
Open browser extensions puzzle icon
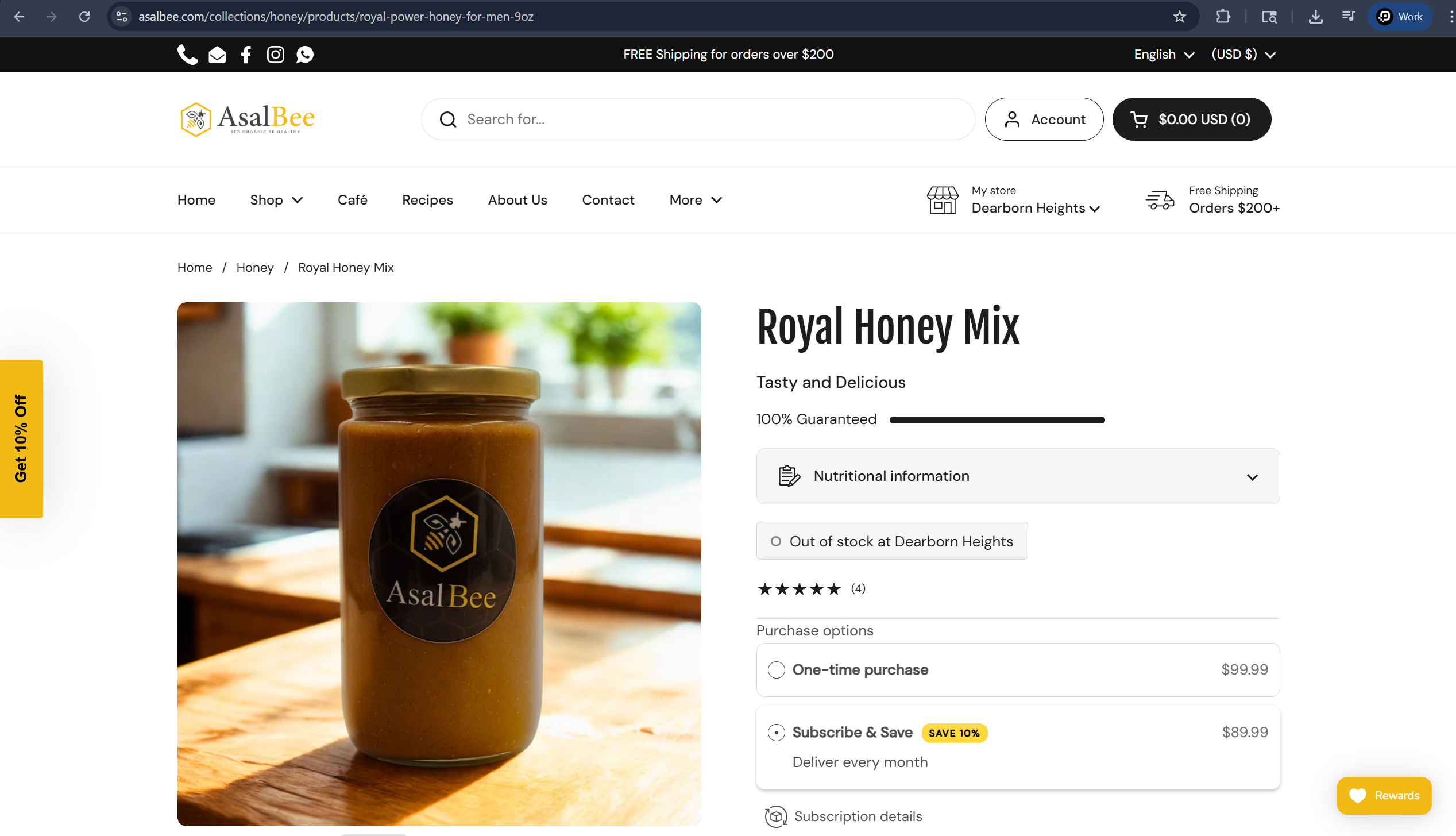tap(1223, 17)
